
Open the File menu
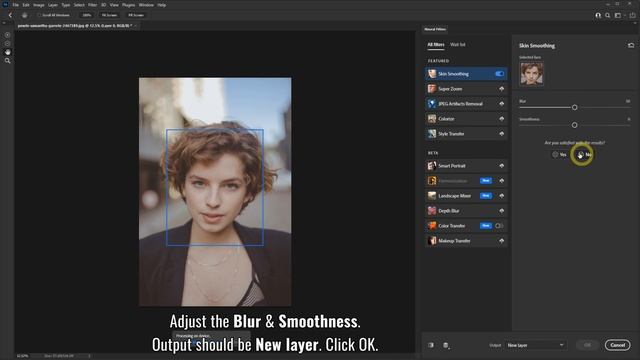tap(16, 5)
